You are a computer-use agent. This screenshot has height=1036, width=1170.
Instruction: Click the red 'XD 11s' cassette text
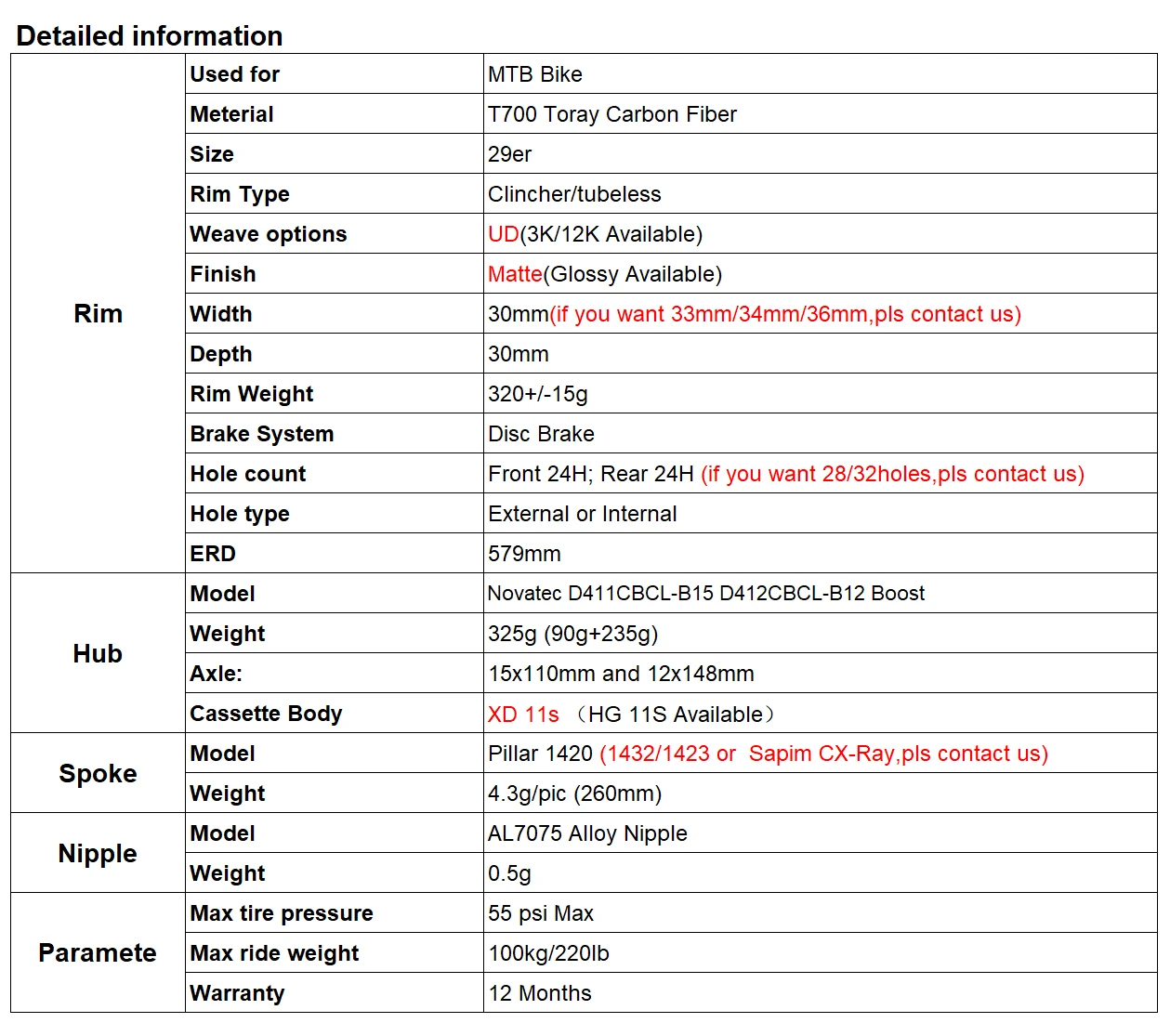click(523, 714)
